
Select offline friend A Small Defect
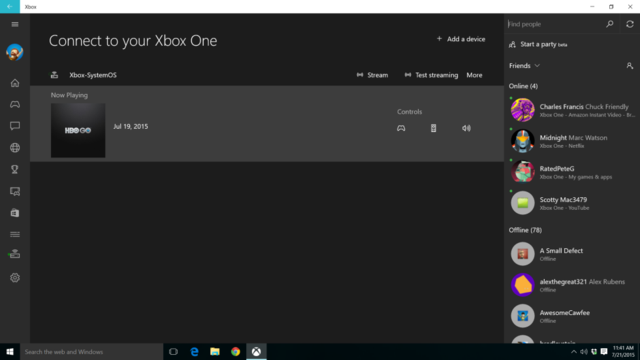coord(572,254)
